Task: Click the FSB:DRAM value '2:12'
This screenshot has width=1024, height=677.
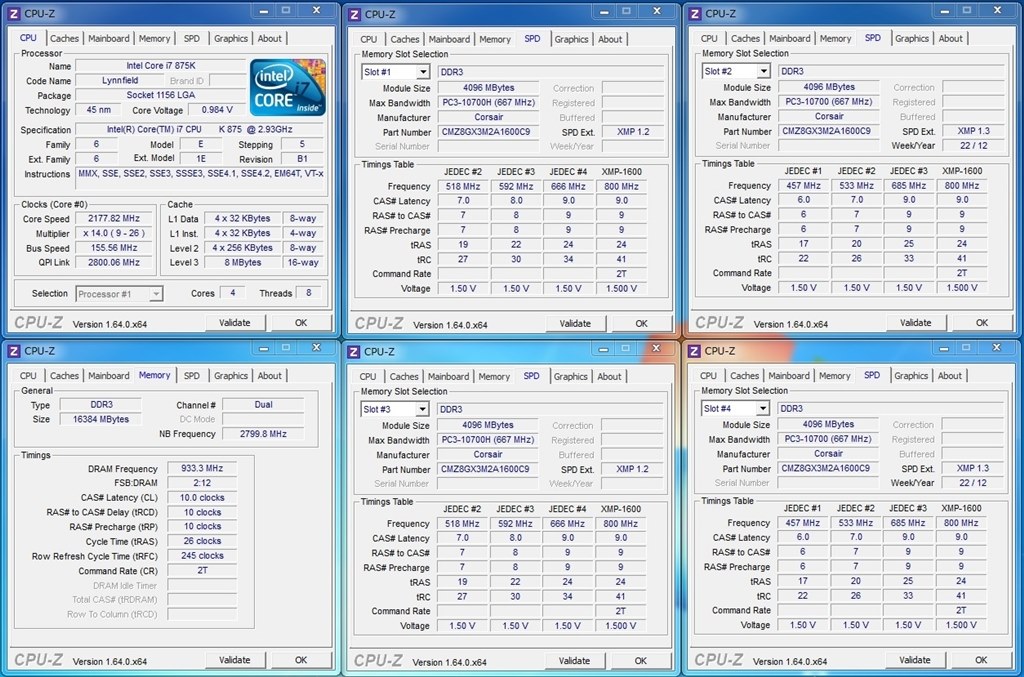Action: [202, 483]
